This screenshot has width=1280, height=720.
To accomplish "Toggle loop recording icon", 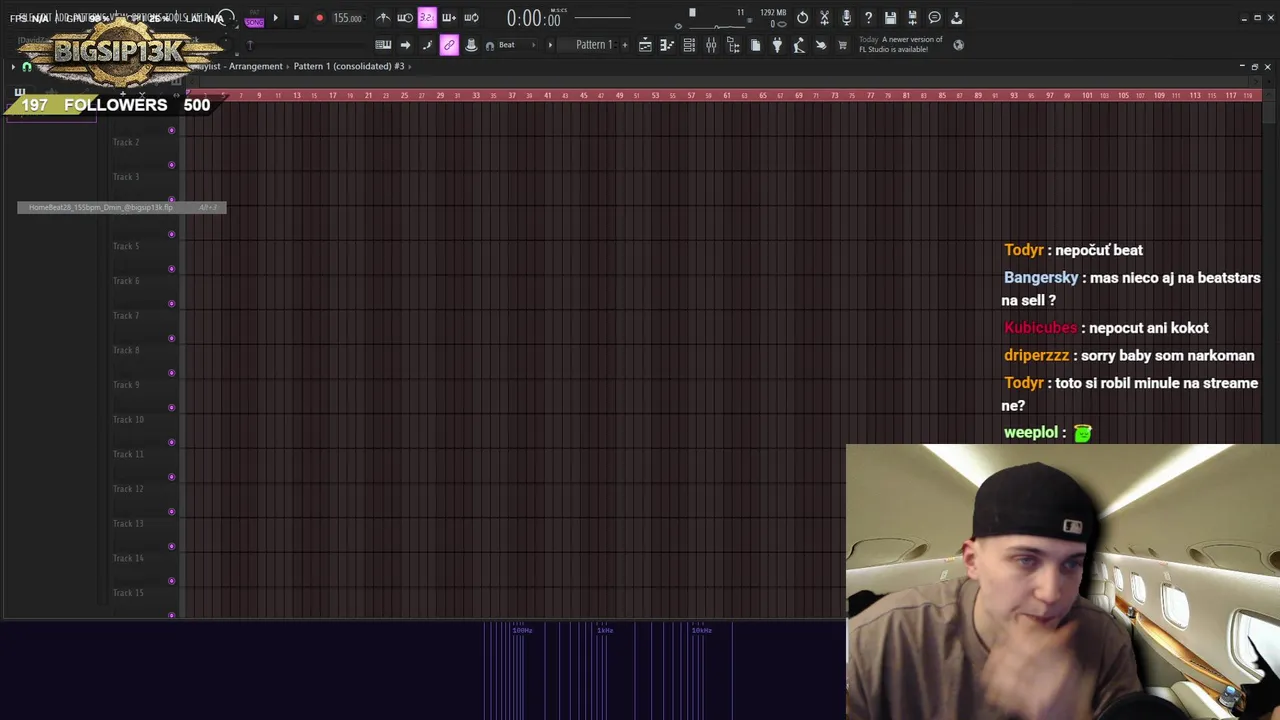I will point(471,18).
